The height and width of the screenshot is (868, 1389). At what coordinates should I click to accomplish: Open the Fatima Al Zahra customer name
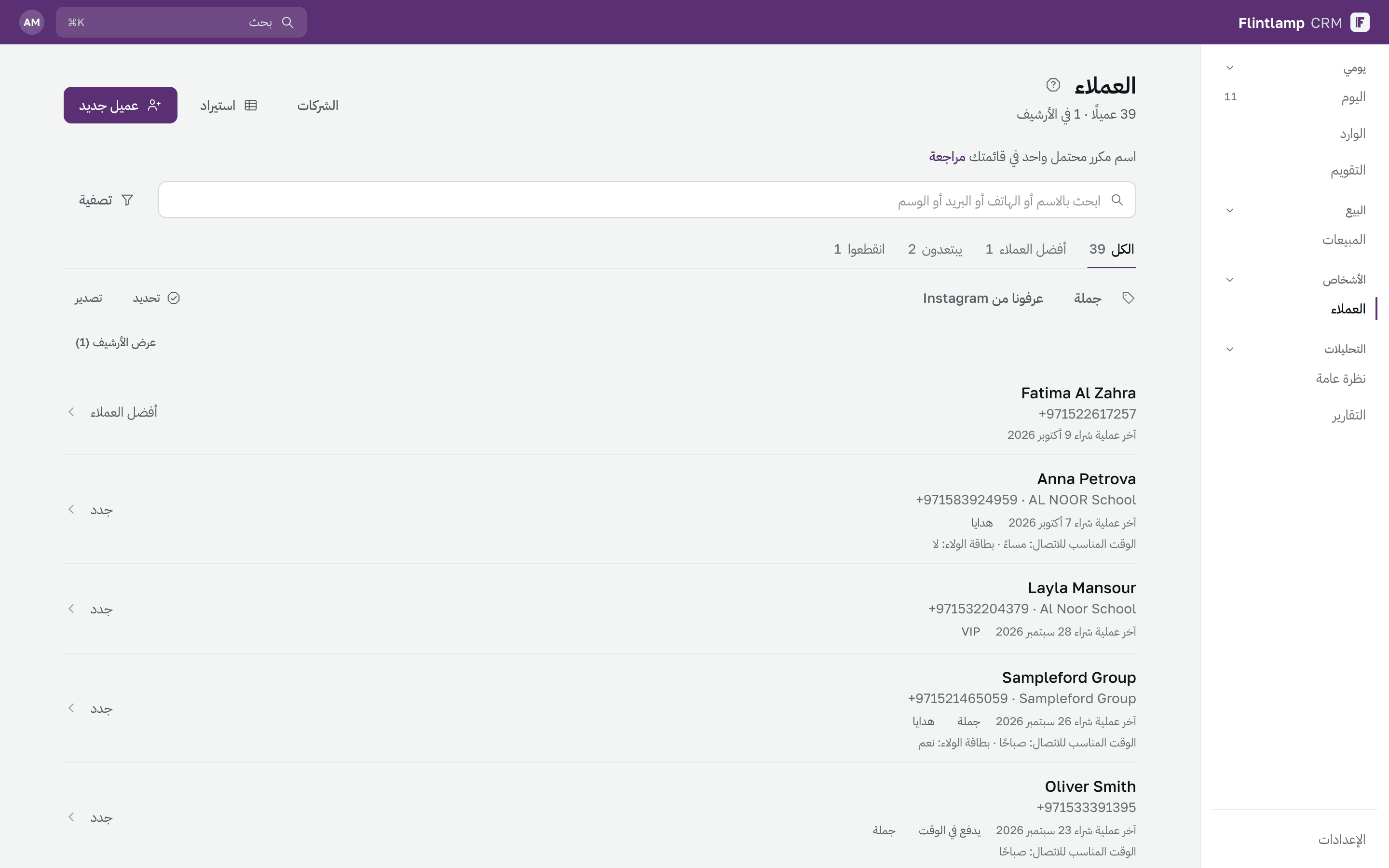pos(1078,393)
